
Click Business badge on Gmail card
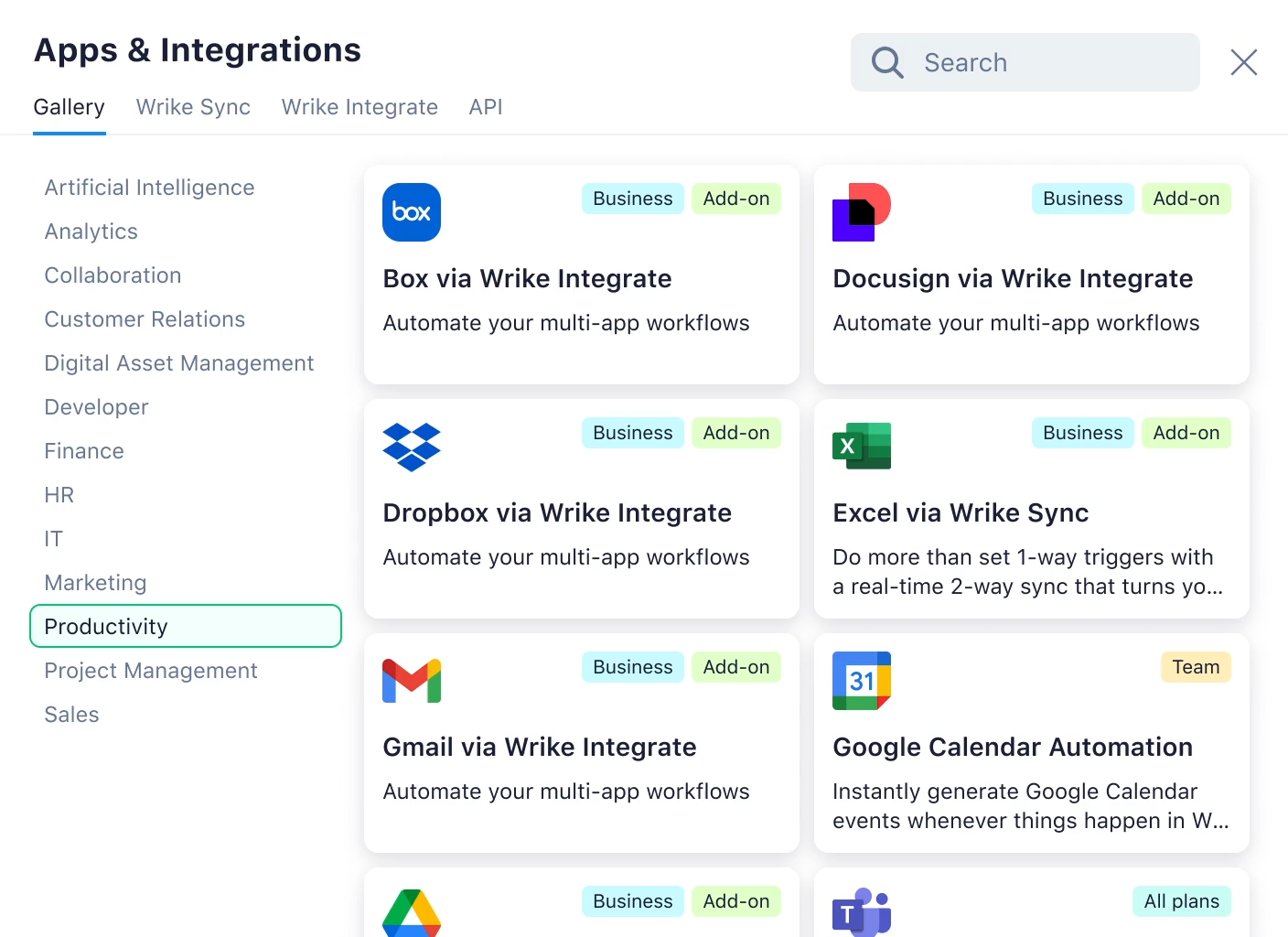[x=633, y=667]
